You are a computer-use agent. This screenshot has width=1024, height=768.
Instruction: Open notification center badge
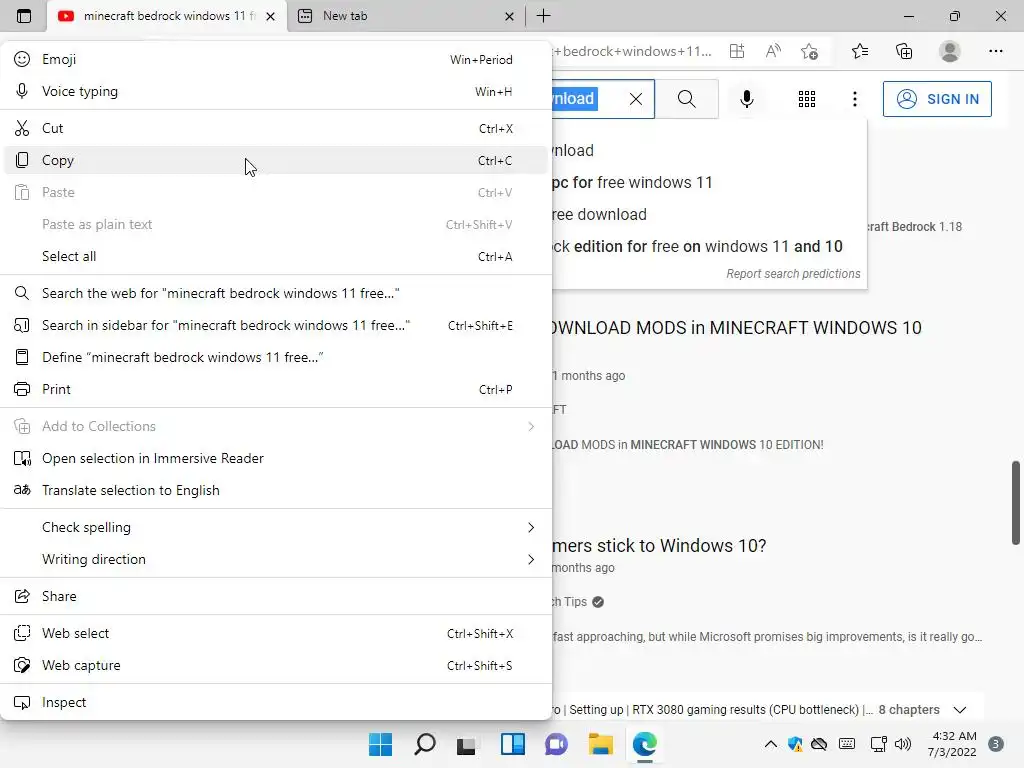pos(996,744)
